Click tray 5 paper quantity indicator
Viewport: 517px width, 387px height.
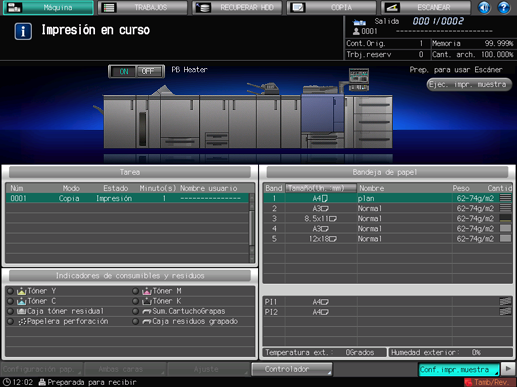(x=505, y=239)
